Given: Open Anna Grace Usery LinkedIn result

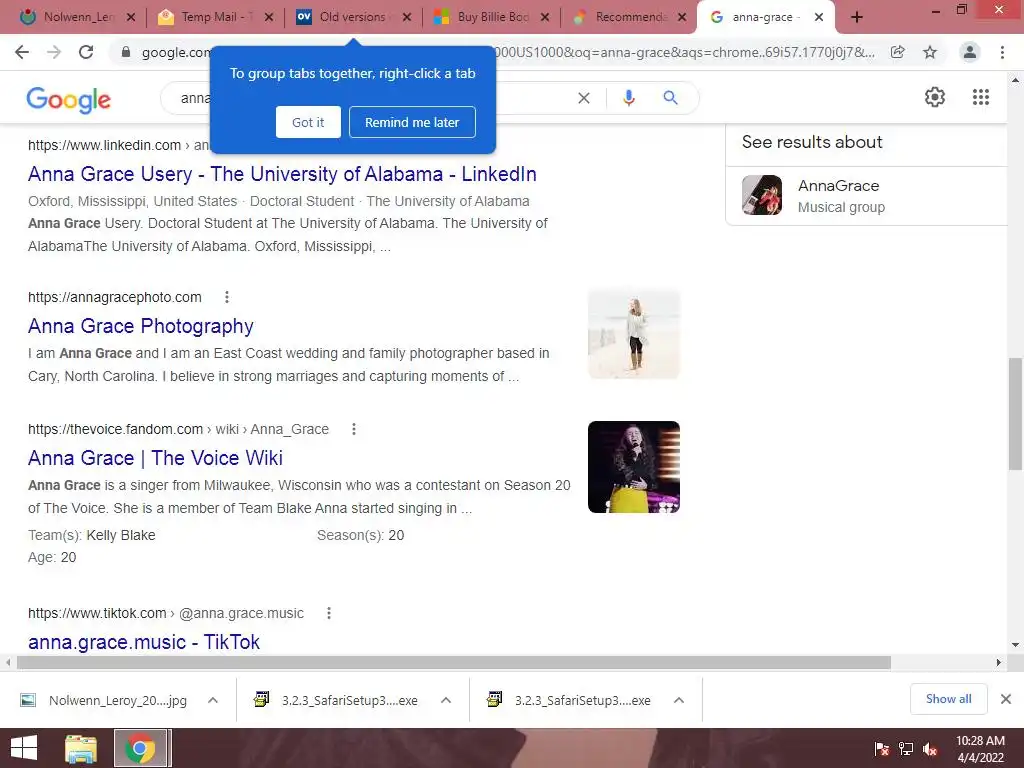Looking at the screenshot, I should pyautogui.click(x=282, y=174).
